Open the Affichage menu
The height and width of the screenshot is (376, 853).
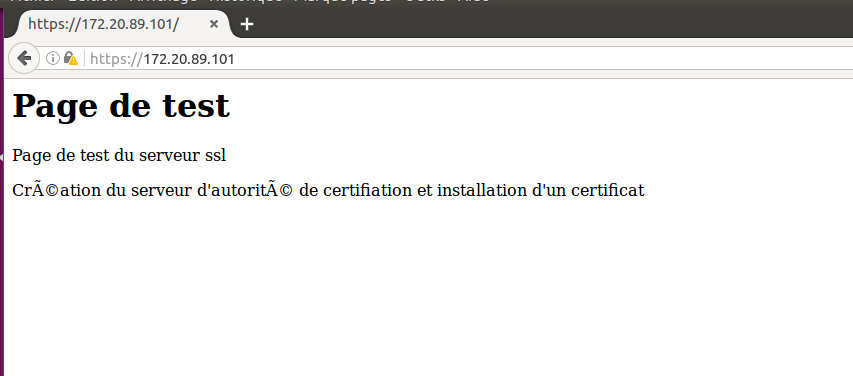[163, 1]
